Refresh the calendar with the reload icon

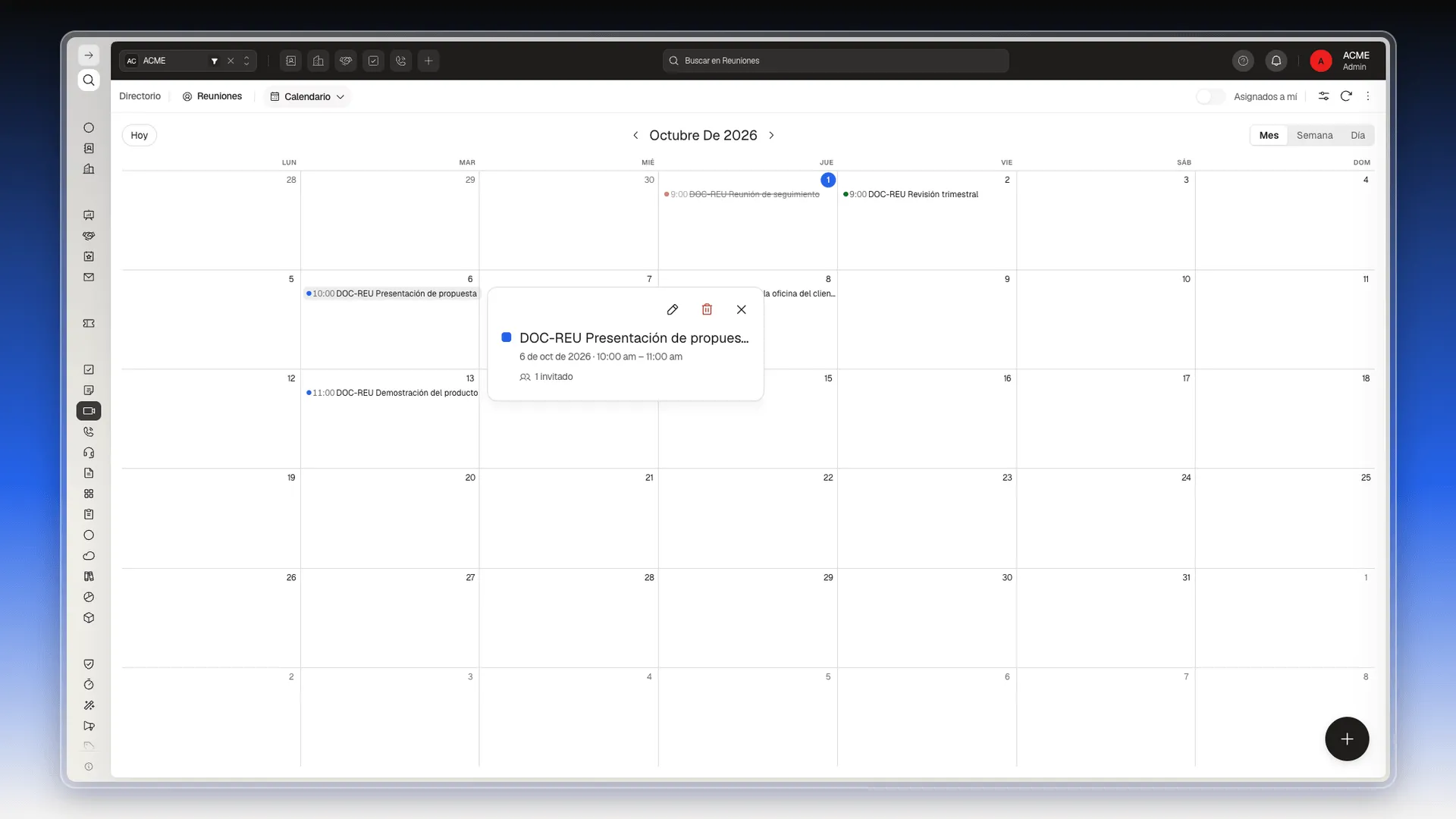[1346, 96]
